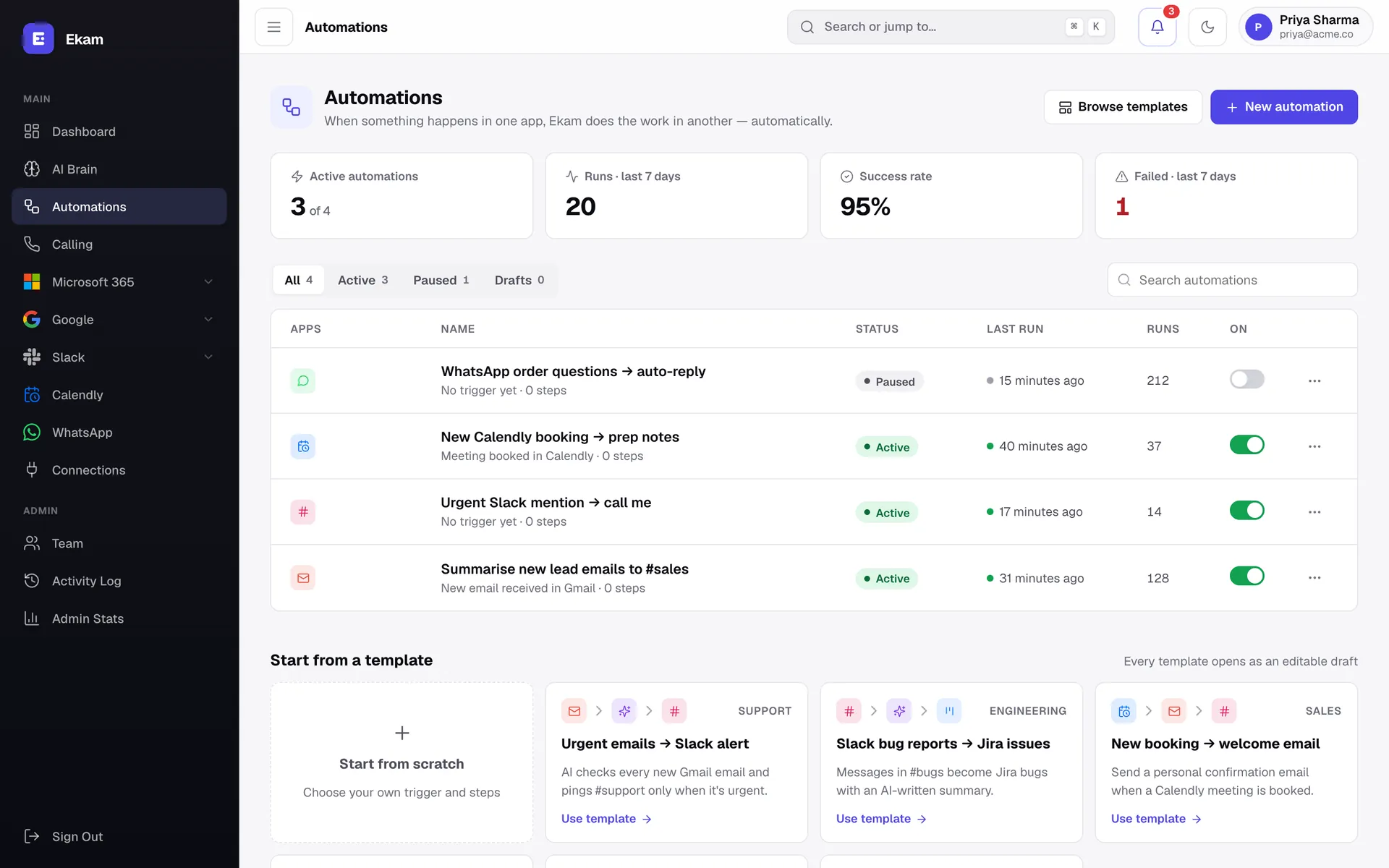
Task: Click Gmail icon in Summarise new lead emails row
Action: 303,578
